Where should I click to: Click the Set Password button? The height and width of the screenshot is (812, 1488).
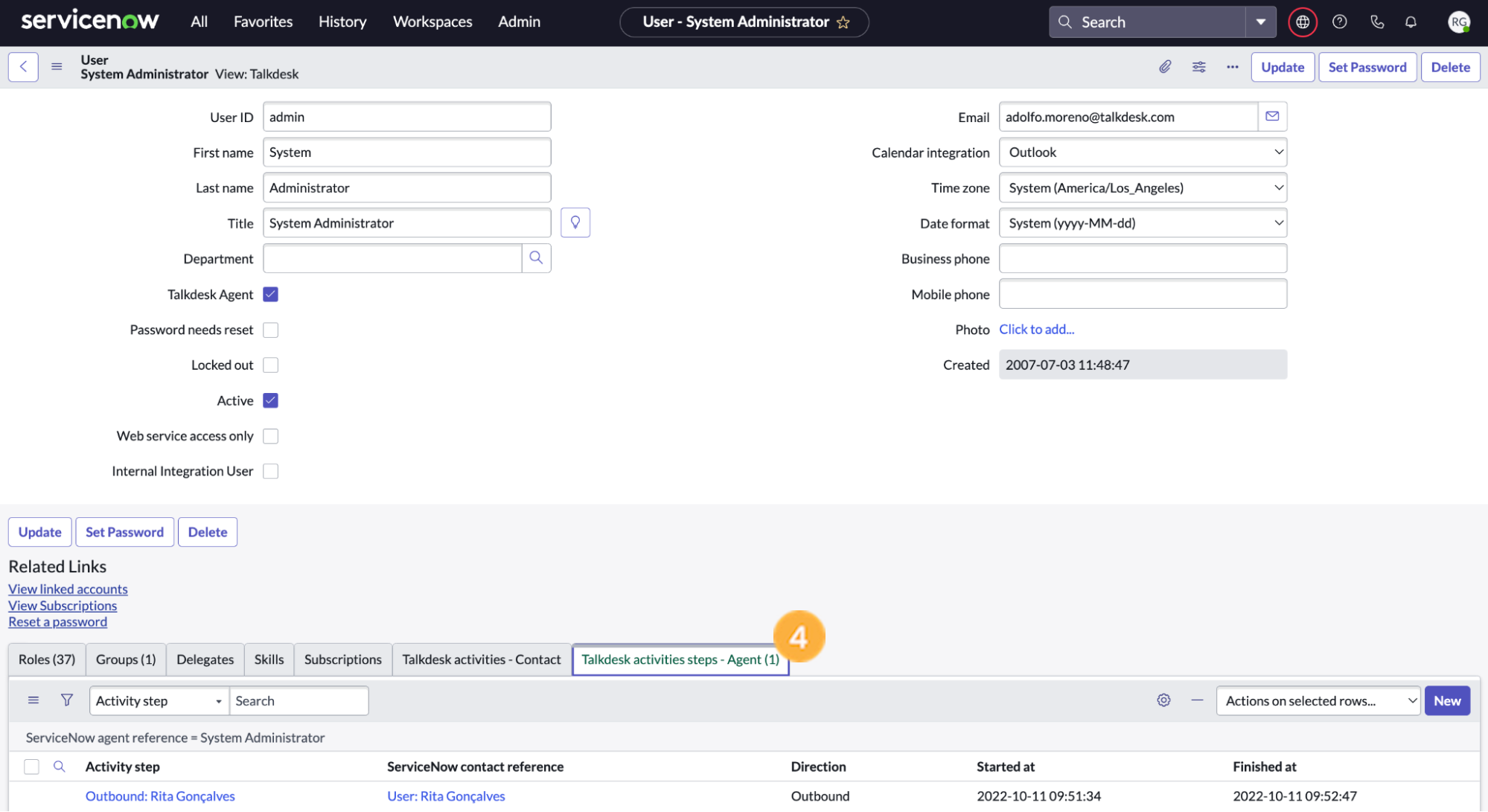tap(1367, 66)
